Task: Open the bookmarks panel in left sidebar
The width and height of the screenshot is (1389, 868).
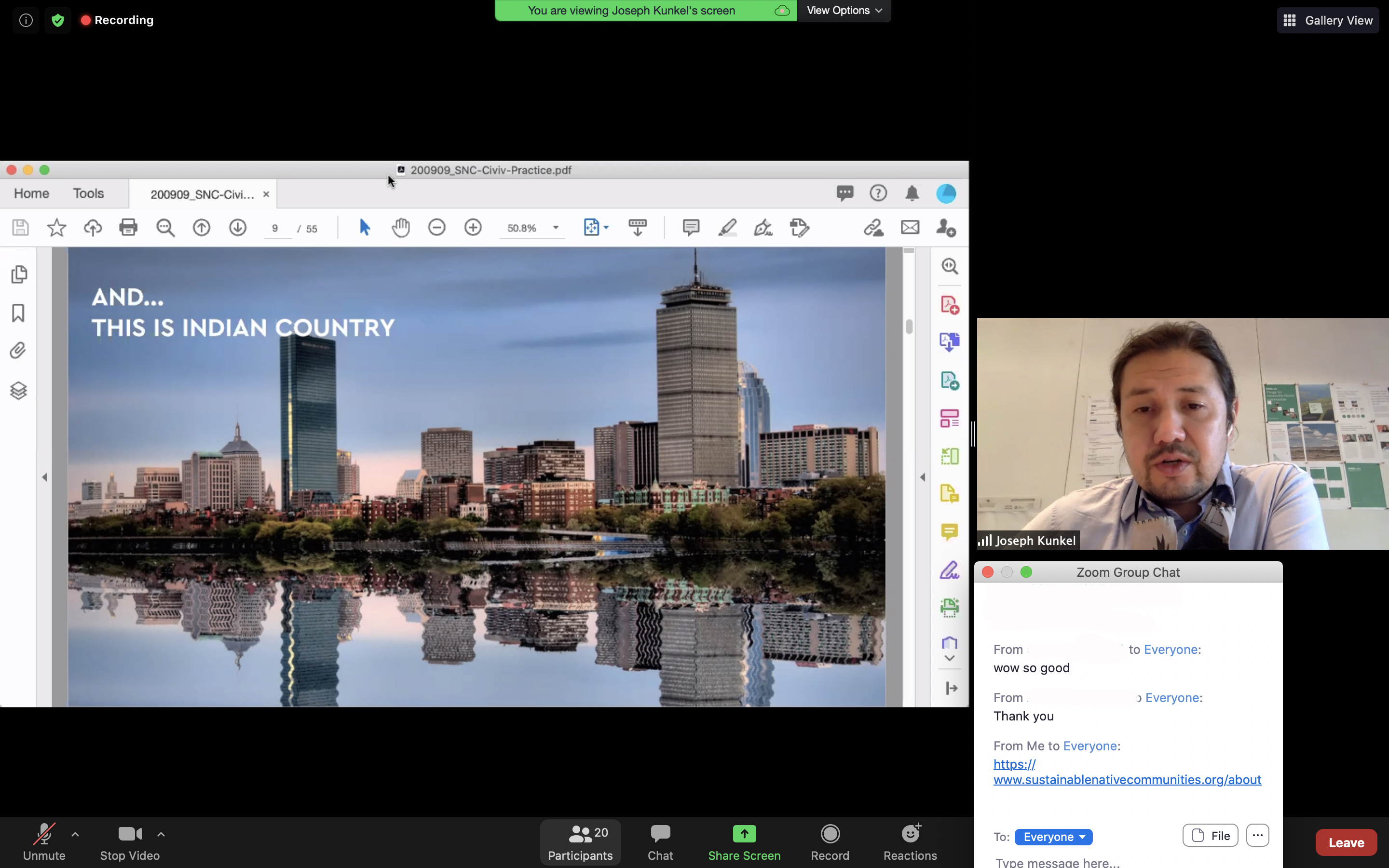Action: [18, 313]
